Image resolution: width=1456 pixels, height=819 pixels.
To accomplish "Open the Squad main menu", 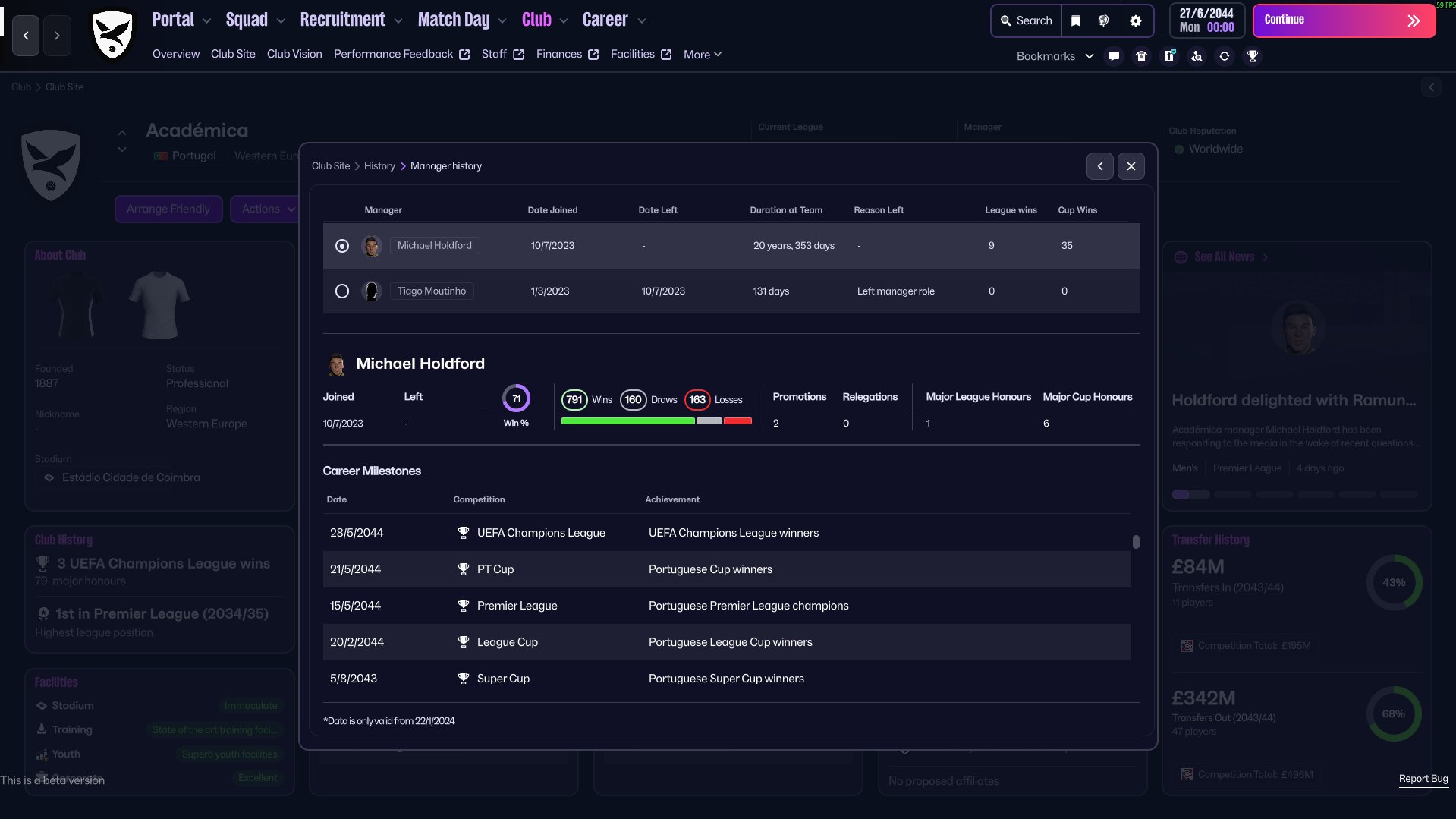I will [247, 20].
